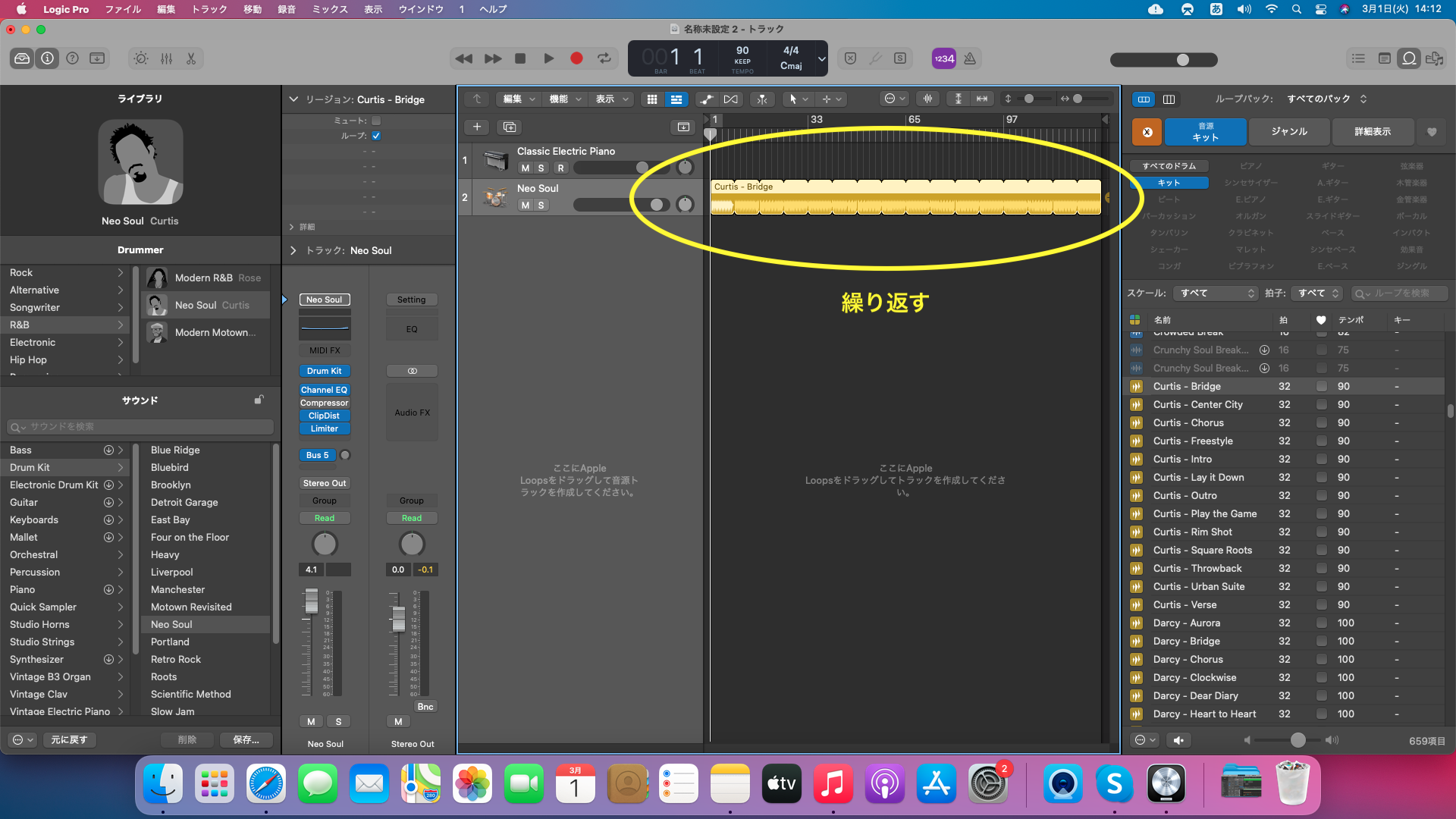The width and height of the screenshot is (1456, 819).
Task: Toggle the Flex display icon
Action: pos(731,99)
